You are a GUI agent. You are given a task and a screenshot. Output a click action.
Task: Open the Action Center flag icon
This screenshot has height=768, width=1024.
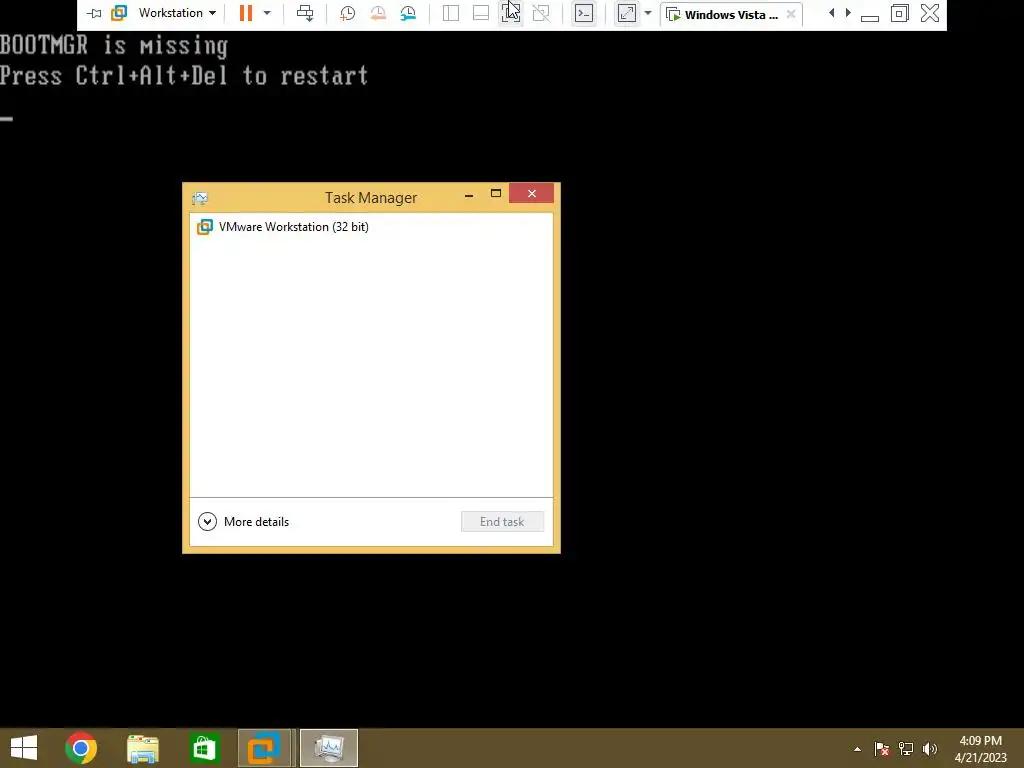click(x=882, y=748)
